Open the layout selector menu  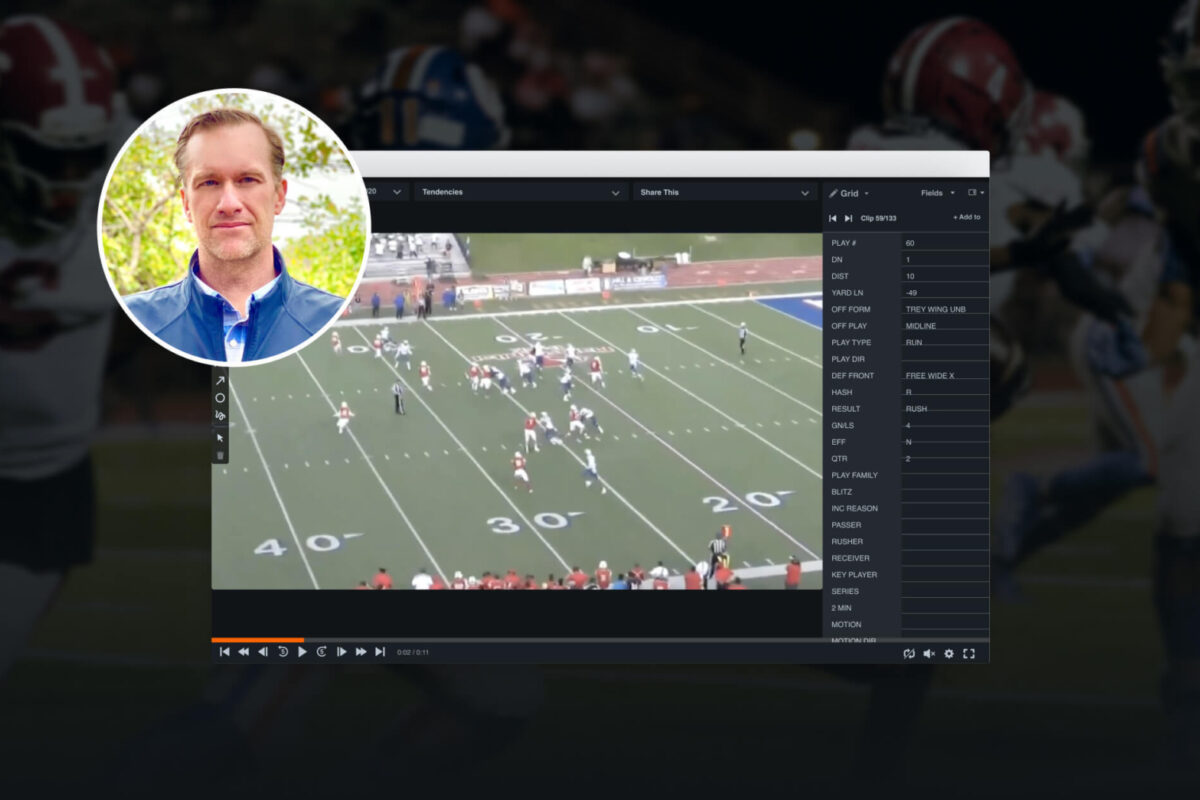[975, 193]
